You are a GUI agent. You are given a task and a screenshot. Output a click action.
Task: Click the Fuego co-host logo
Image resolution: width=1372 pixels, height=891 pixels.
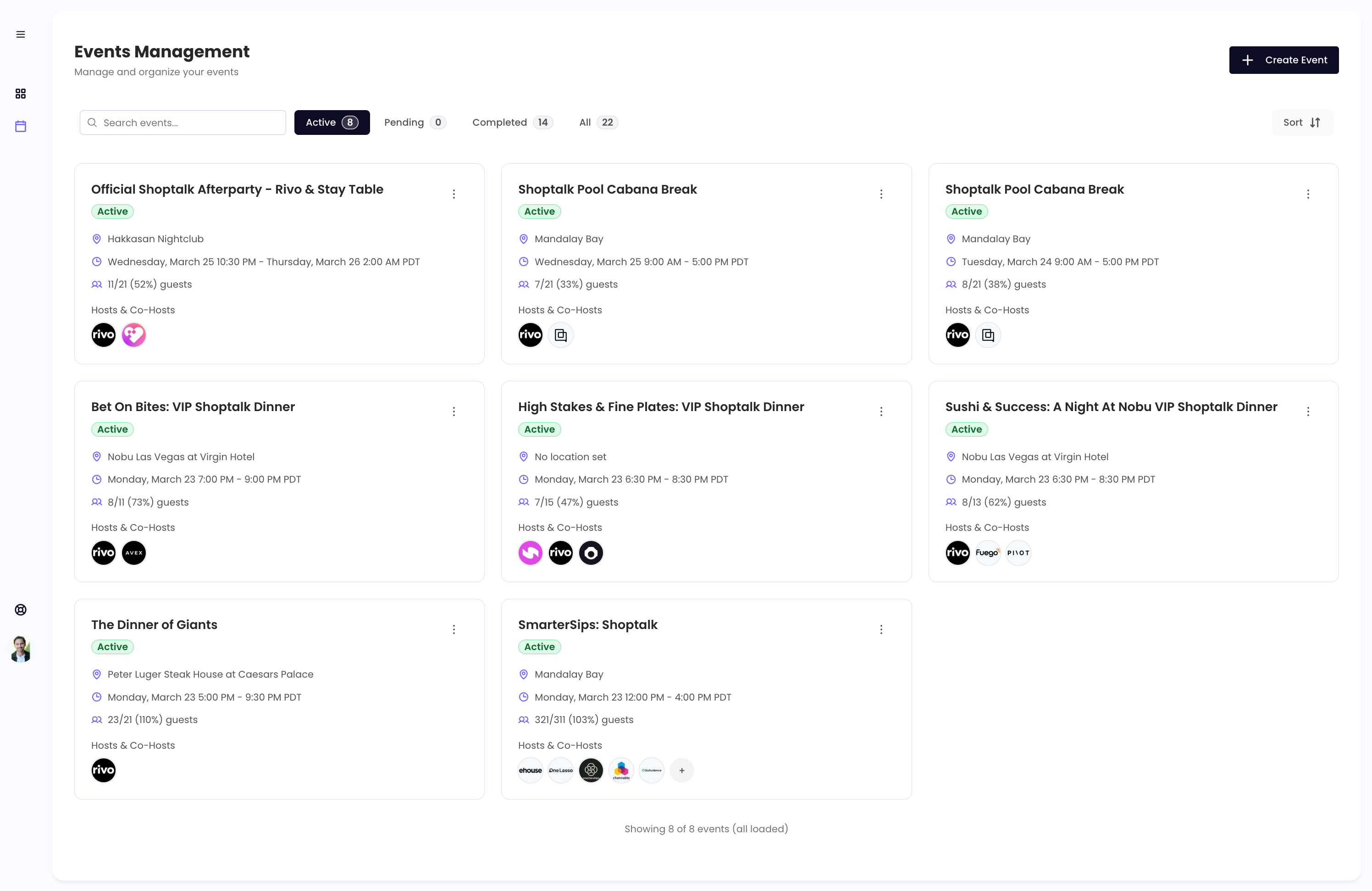(988, 552)
